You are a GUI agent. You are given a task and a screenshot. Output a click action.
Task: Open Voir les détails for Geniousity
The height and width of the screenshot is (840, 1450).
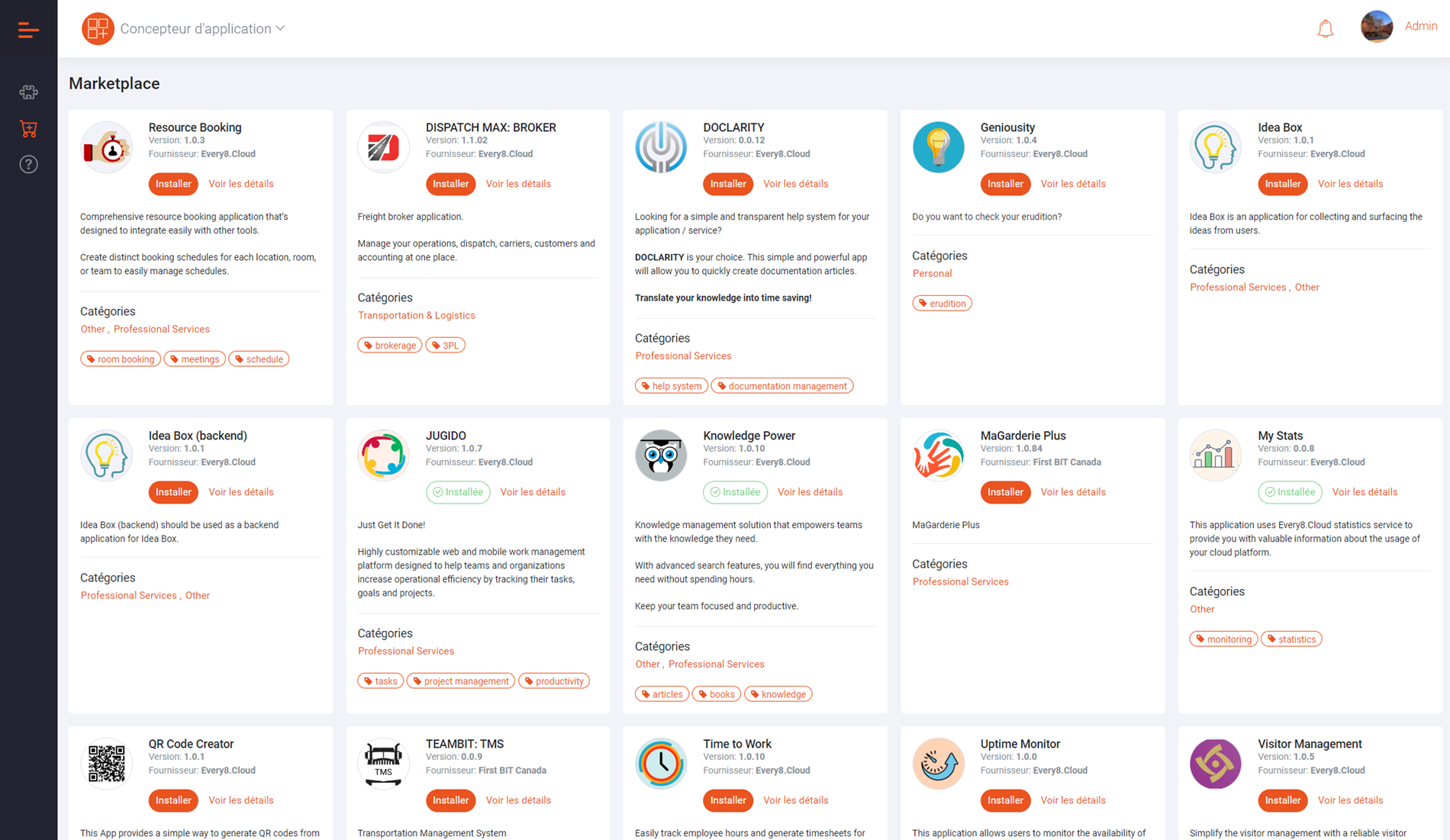(x=1072, y=184)
